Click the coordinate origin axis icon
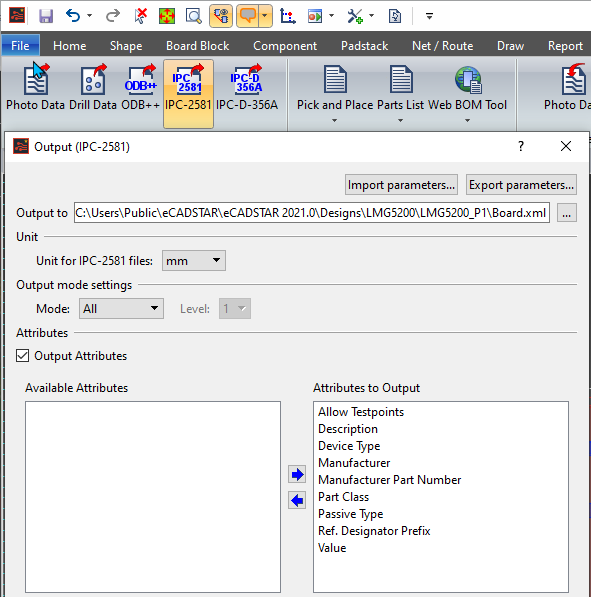 288,16
